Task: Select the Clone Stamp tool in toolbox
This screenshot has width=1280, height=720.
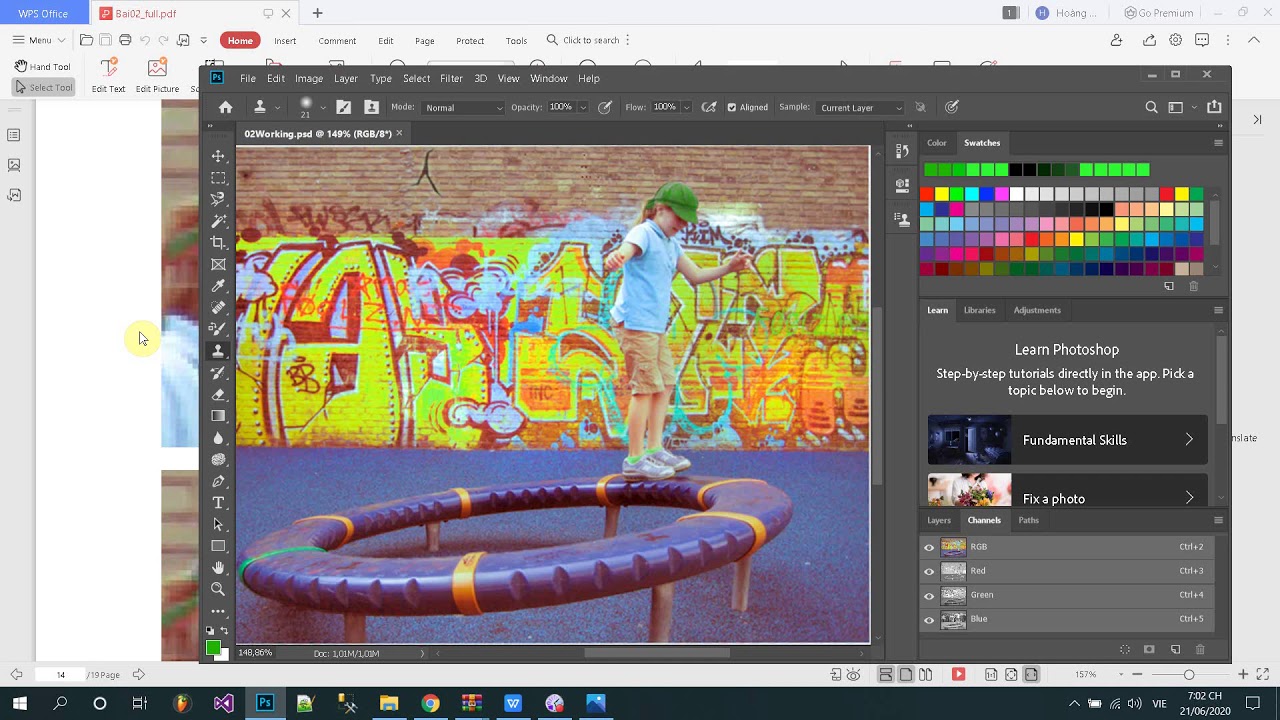Action: [x=218, y=351]
